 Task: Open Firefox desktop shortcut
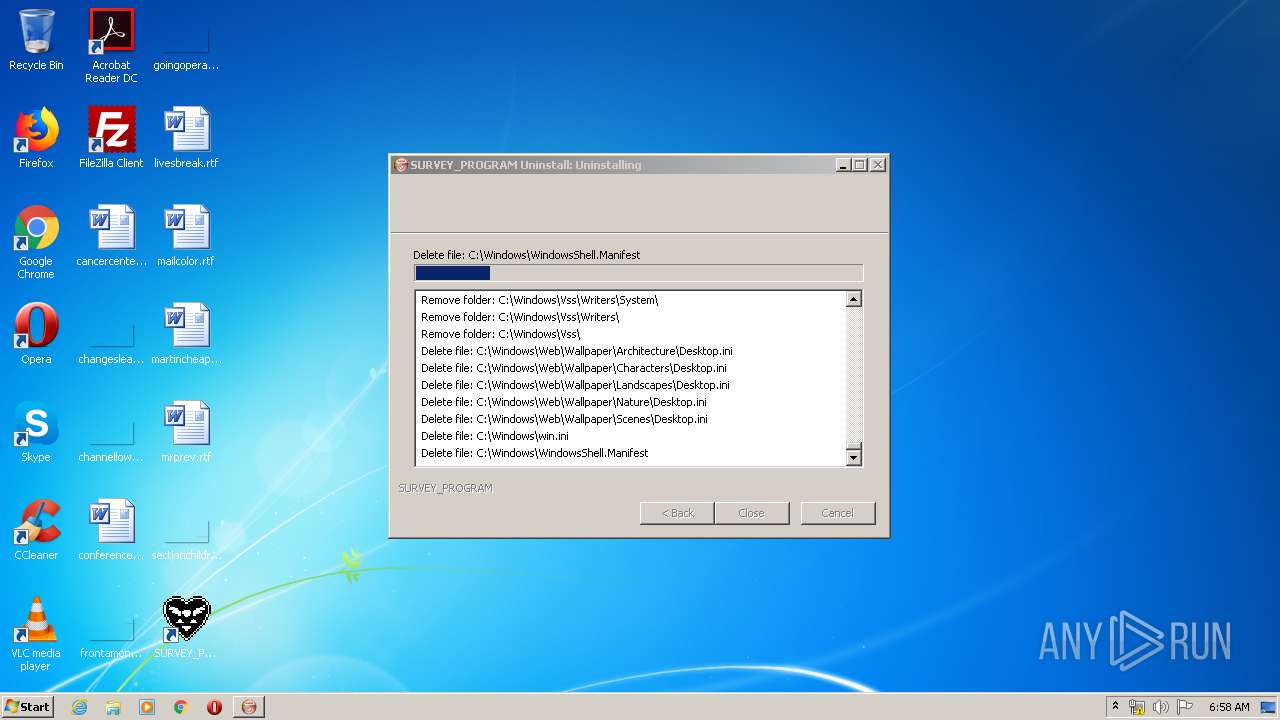coord(36,138)
